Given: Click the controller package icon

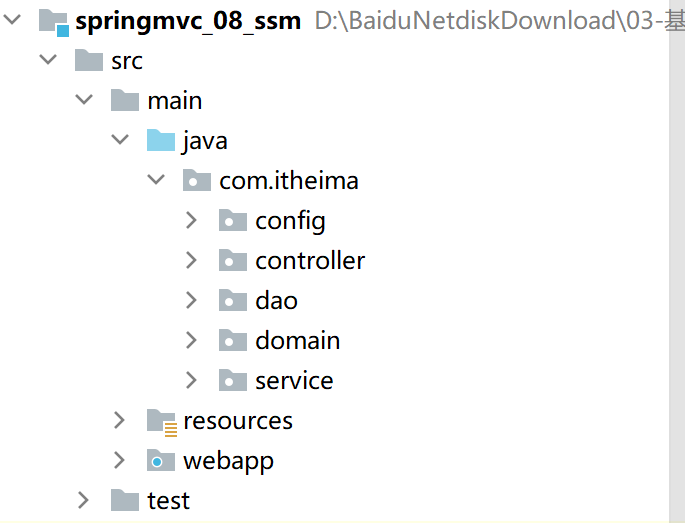Looking at the screenshot, I should point(233,261).
